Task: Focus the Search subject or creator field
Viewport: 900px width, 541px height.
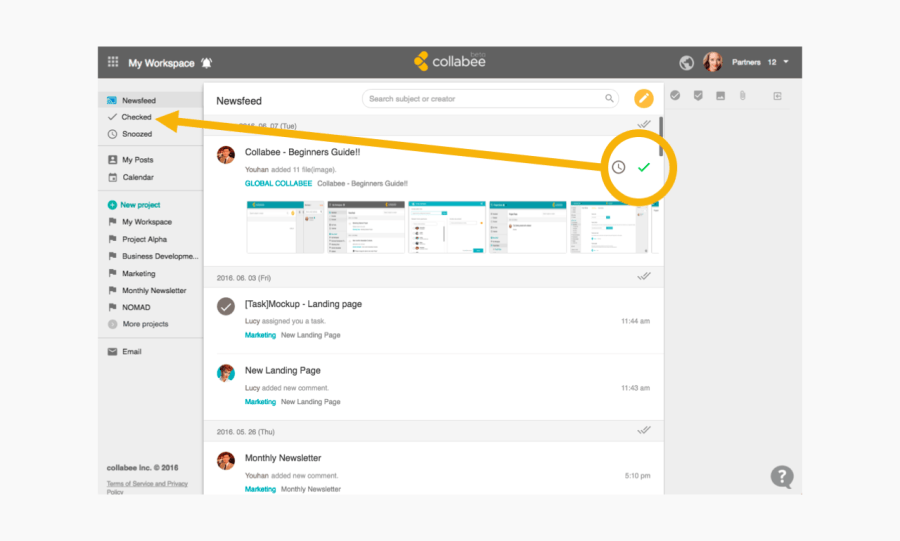Action: 490,99
